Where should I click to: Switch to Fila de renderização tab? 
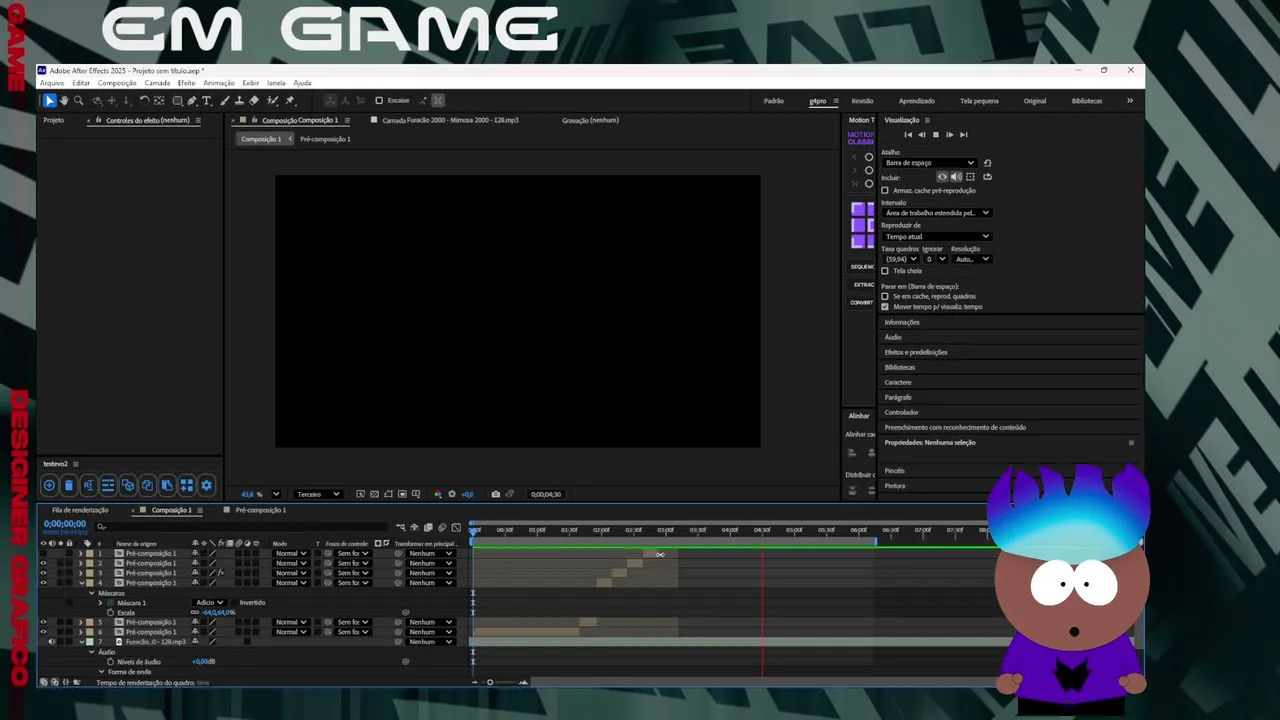coord(80,510)
